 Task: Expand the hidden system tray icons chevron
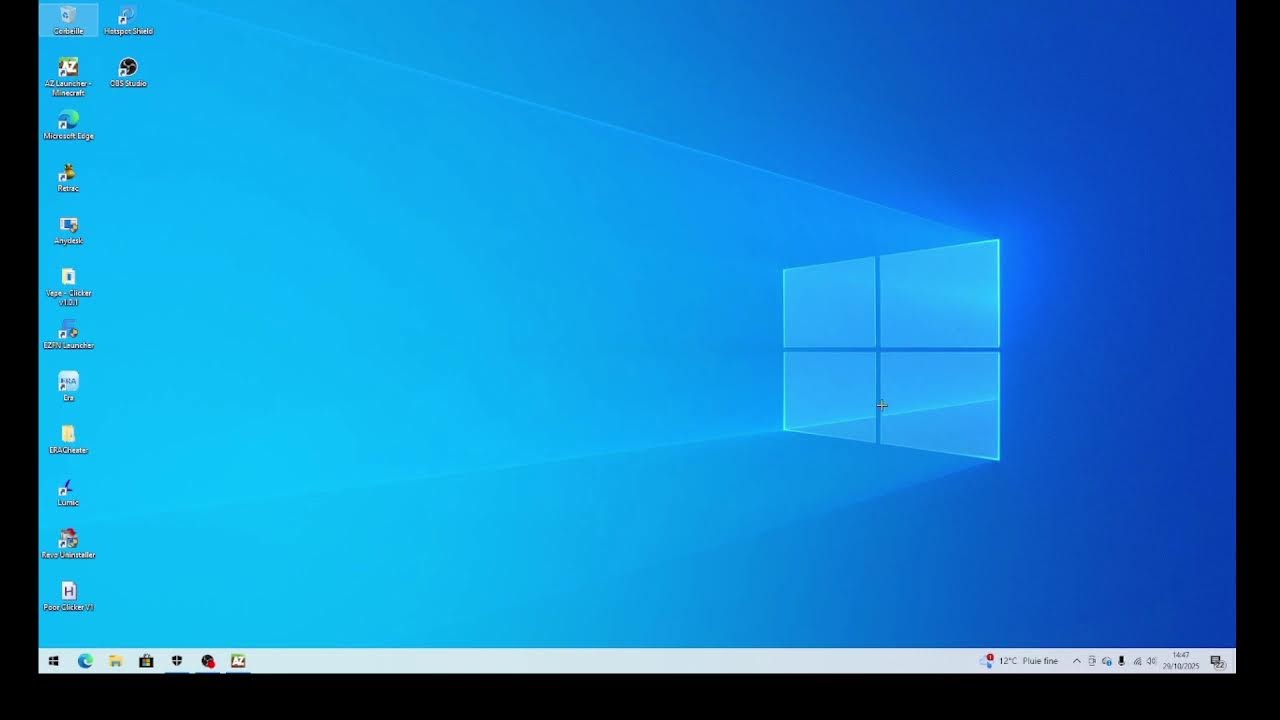coord(1077,661)
